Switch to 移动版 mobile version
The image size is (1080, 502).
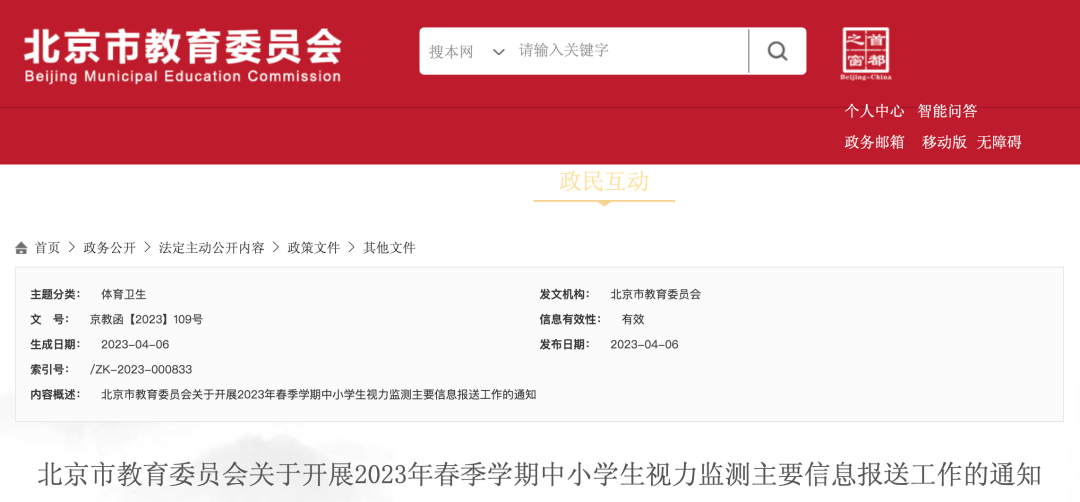[x=944, y=143]
